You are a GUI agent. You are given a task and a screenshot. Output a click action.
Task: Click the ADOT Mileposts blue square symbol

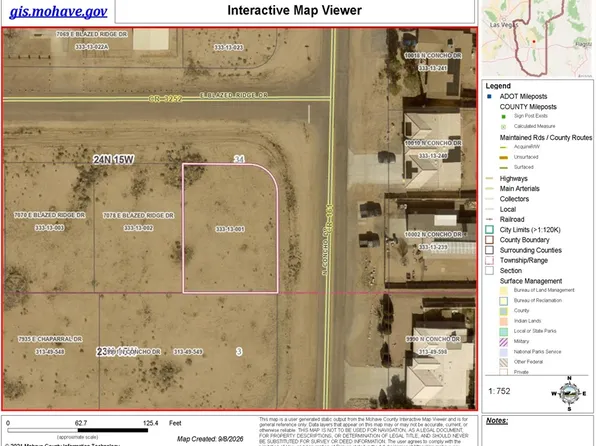point(489,97)
